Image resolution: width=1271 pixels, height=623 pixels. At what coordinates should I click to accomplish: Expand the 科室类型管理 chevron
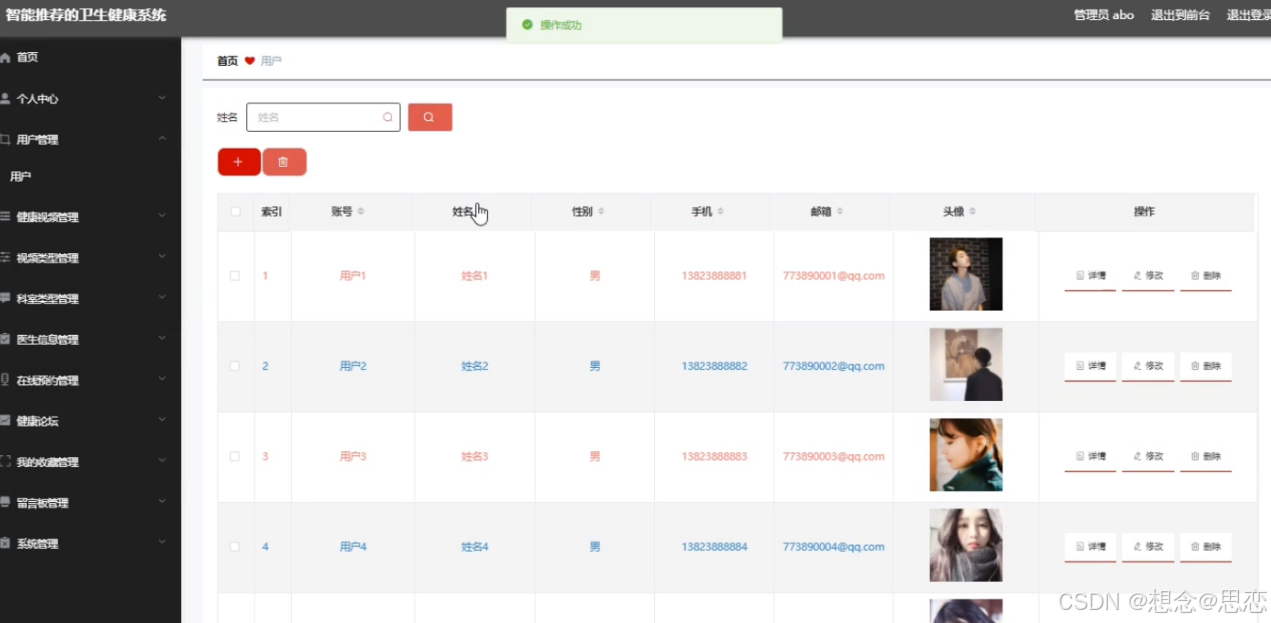162,298
